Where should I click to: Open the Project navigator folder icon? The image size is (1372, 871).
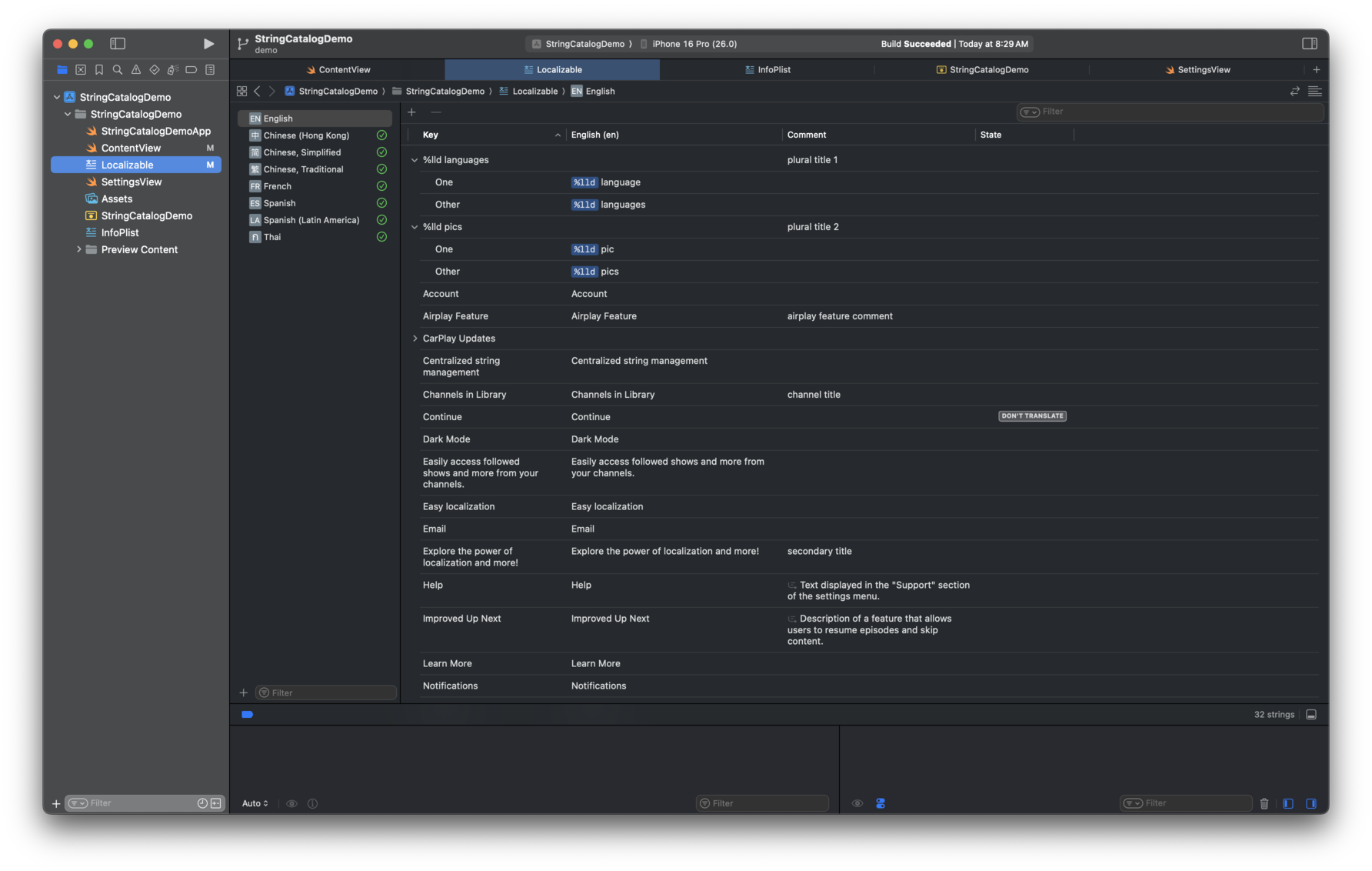(x=62, y=70)
